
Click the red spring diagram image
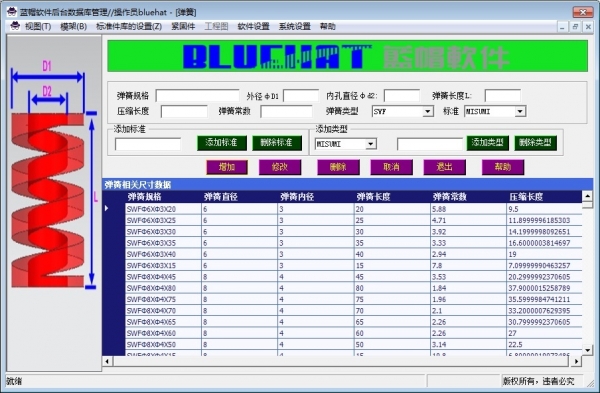pos(48,200)
